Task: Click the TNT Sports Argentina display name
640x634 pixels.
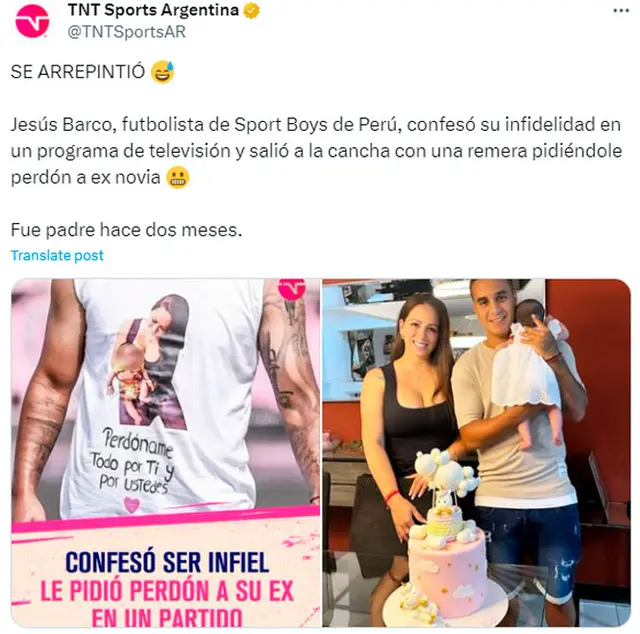Action: click(153, 10)
